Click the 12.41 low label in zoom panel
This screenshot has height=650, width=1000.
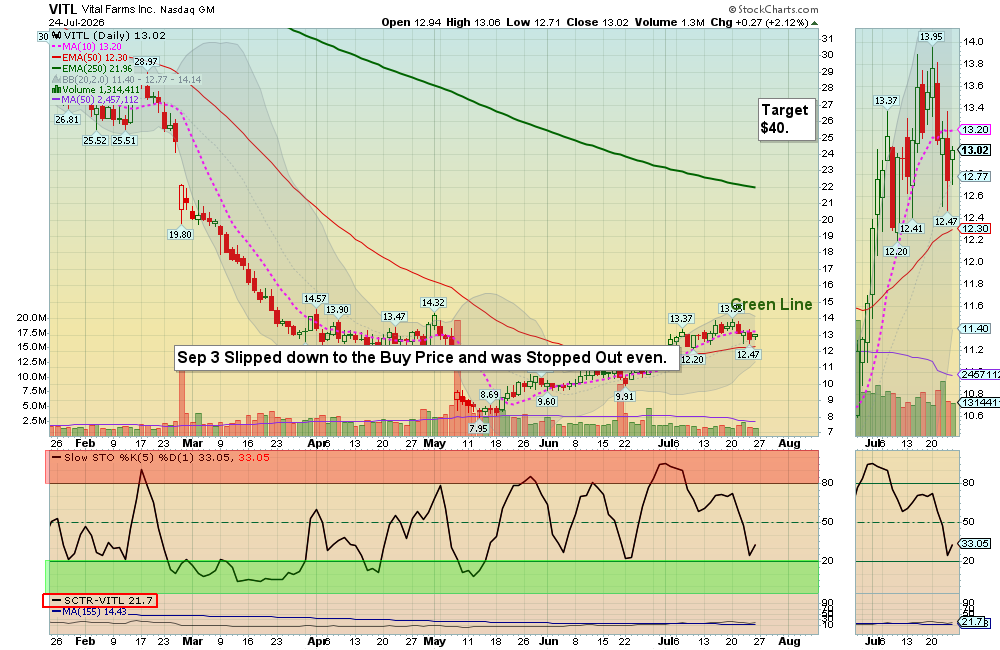point(911,229)
